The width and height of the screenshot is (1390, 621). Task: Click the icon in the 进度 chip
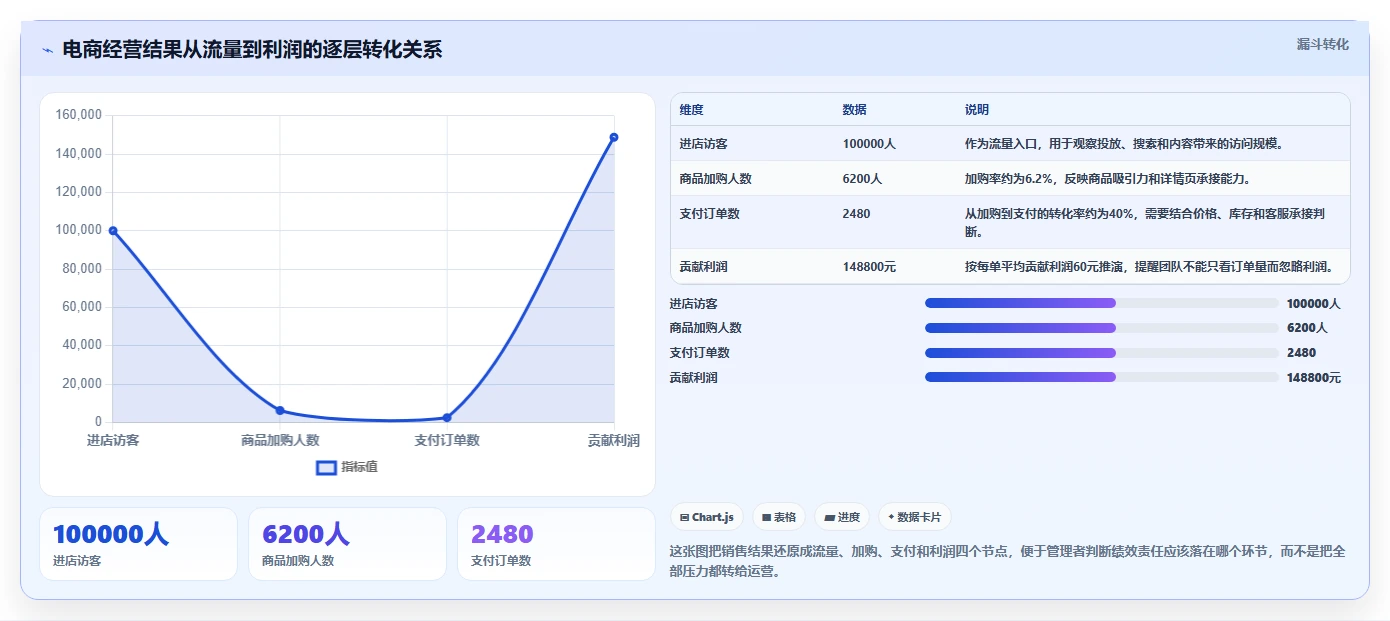pos(829,518)
